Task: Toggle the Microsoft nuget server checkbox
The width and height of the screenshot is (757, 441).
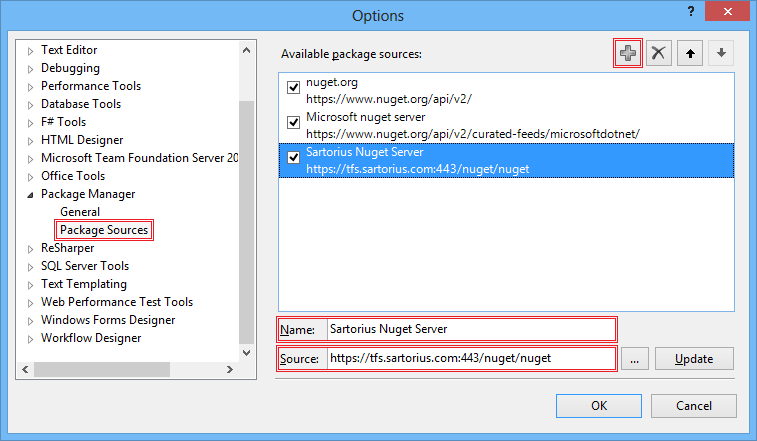Action: tap(294, 122)
